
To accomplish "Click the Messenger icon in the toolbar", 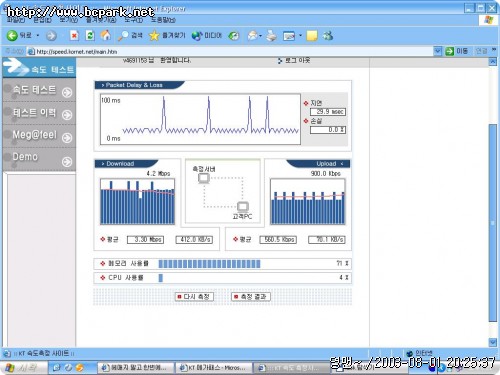I will (x=328, y=36).
